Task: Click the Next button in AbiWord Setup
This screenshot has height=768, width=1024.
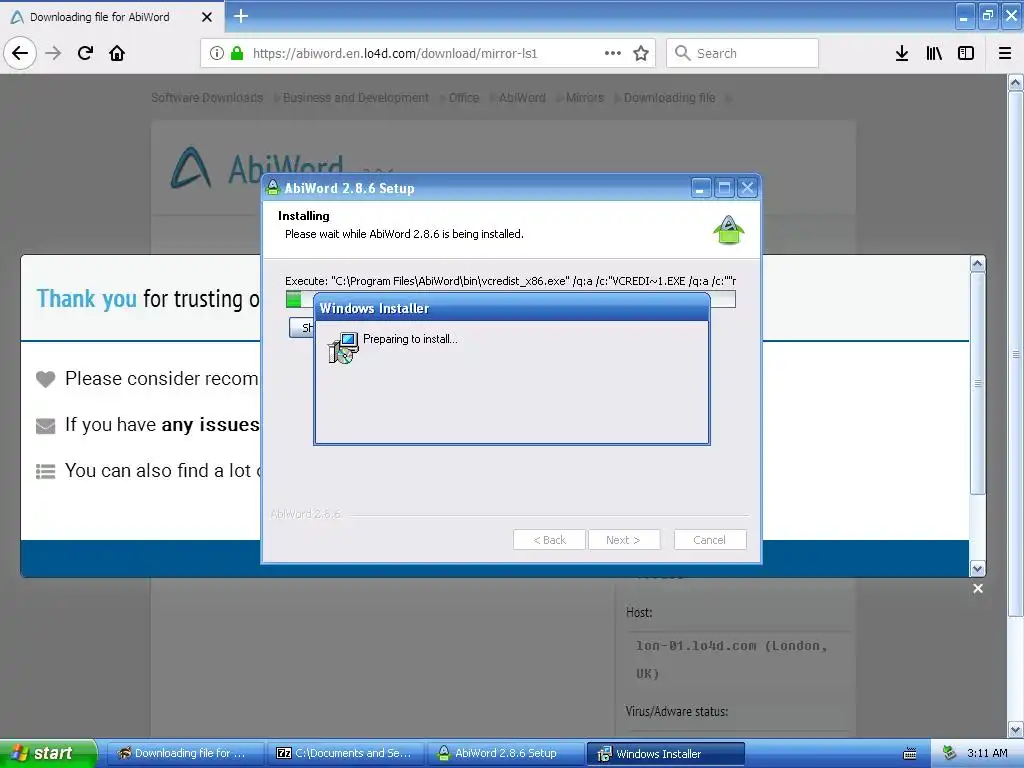Action: click(624, 539)
